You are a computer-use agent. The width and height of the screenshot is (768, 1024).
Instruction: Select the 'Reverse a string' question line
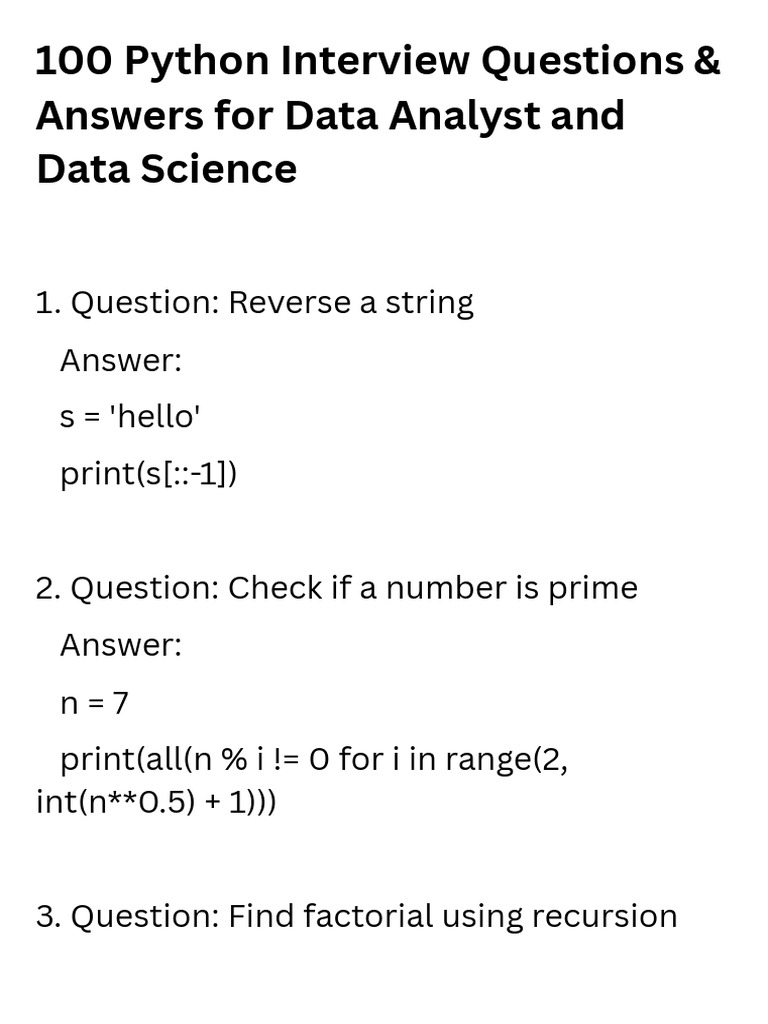point(254,302)
